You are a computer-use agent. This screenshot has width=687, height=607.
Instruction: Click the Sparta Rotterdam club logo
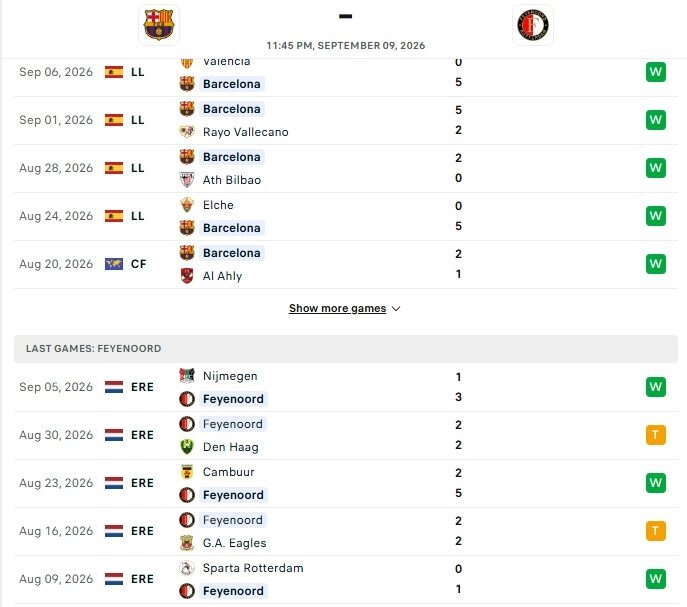click(x=187, y=568)
